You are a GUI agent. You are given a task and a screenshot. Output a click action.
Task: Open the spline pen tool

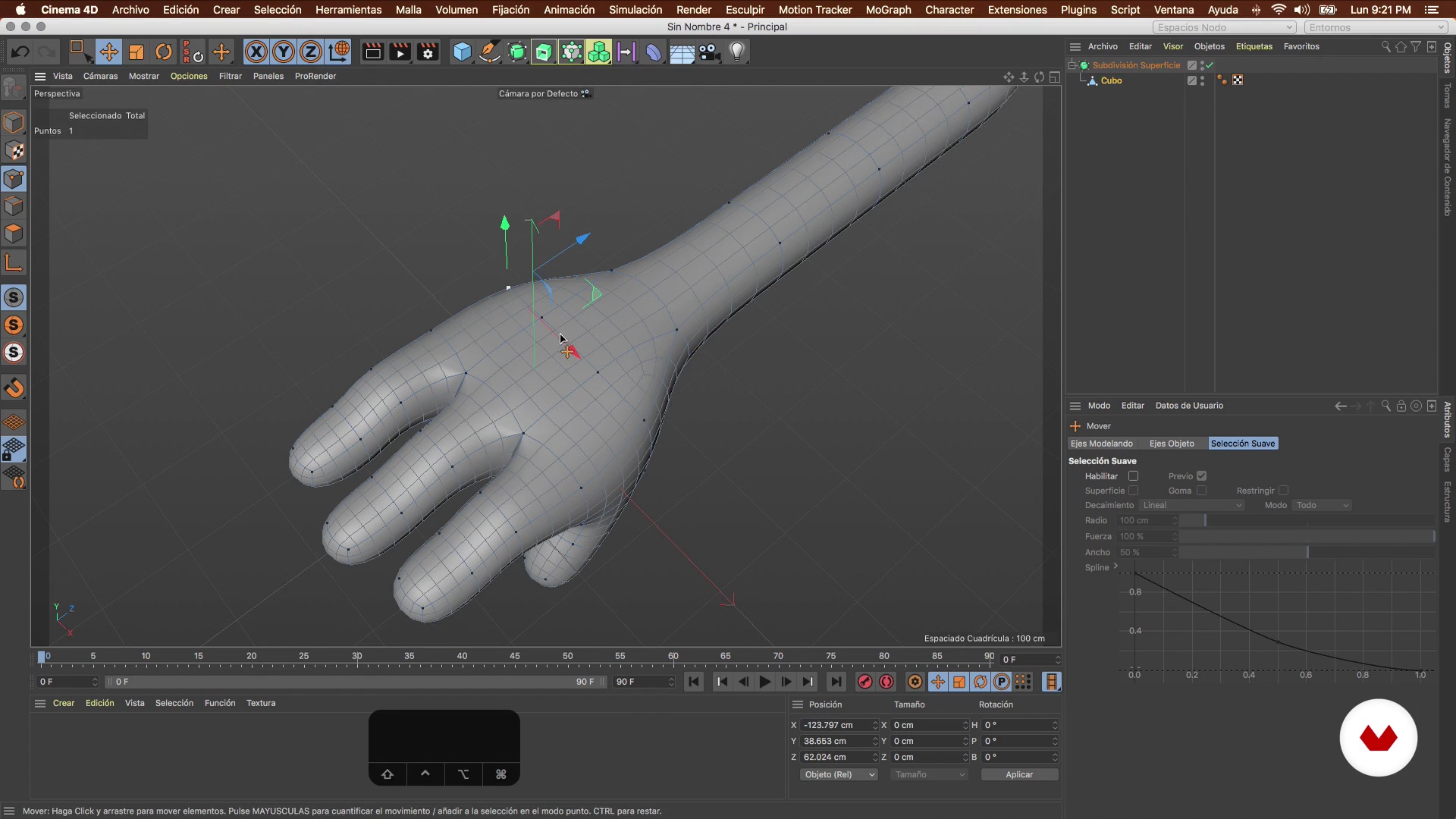[x=490, y=52]
